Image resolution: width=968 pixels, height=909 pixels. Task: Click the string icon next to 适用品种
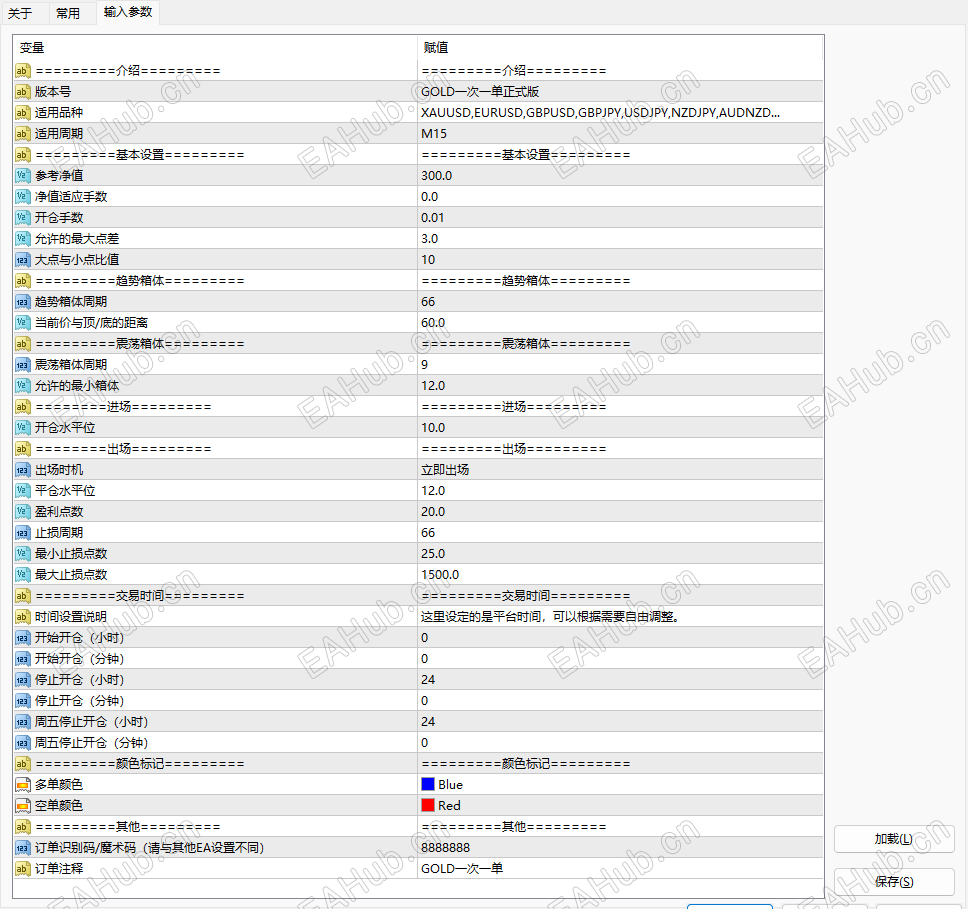[x=22, y=113]
